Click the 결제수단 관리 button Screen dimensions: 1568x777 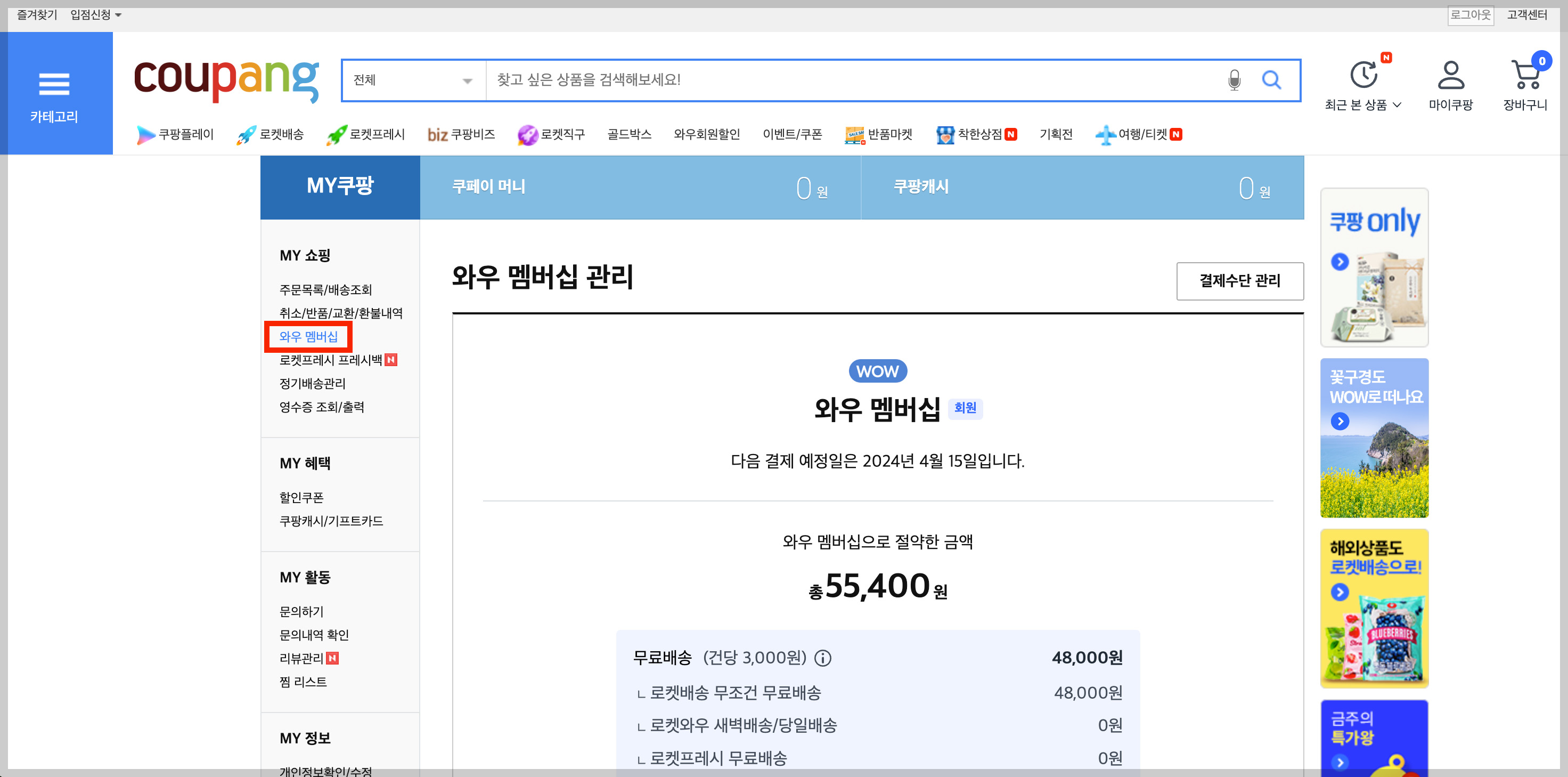coord(1239,281)
